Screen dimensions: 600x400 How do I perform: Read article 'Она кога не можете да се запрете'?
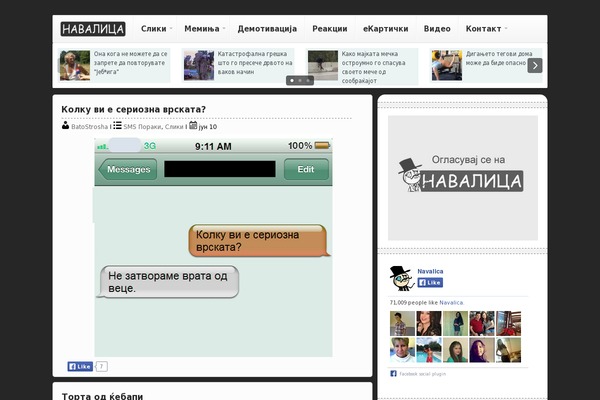coord(130,63)
